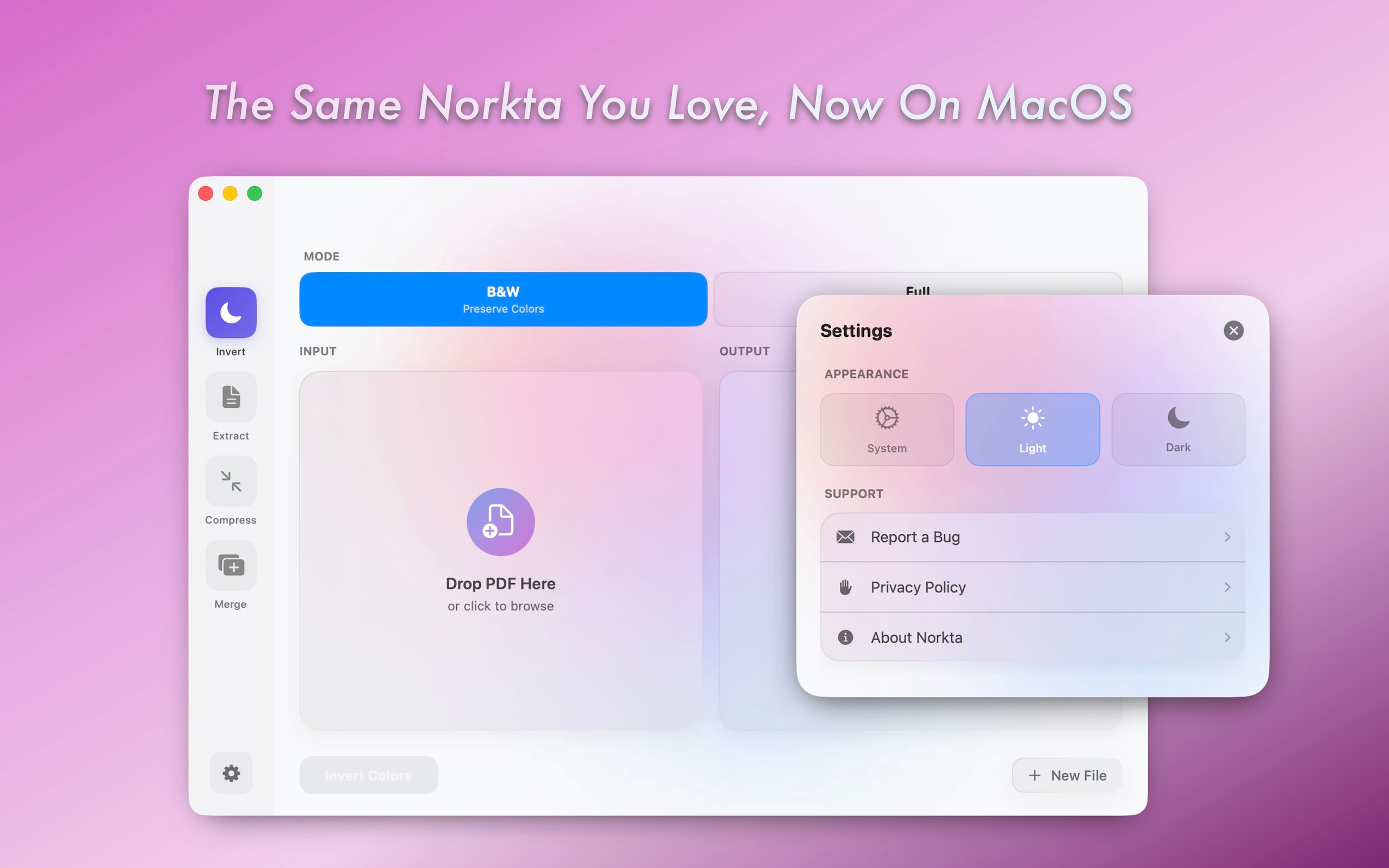
Task: Expand About Norkta chevron
Action: tap(1227, 637)
